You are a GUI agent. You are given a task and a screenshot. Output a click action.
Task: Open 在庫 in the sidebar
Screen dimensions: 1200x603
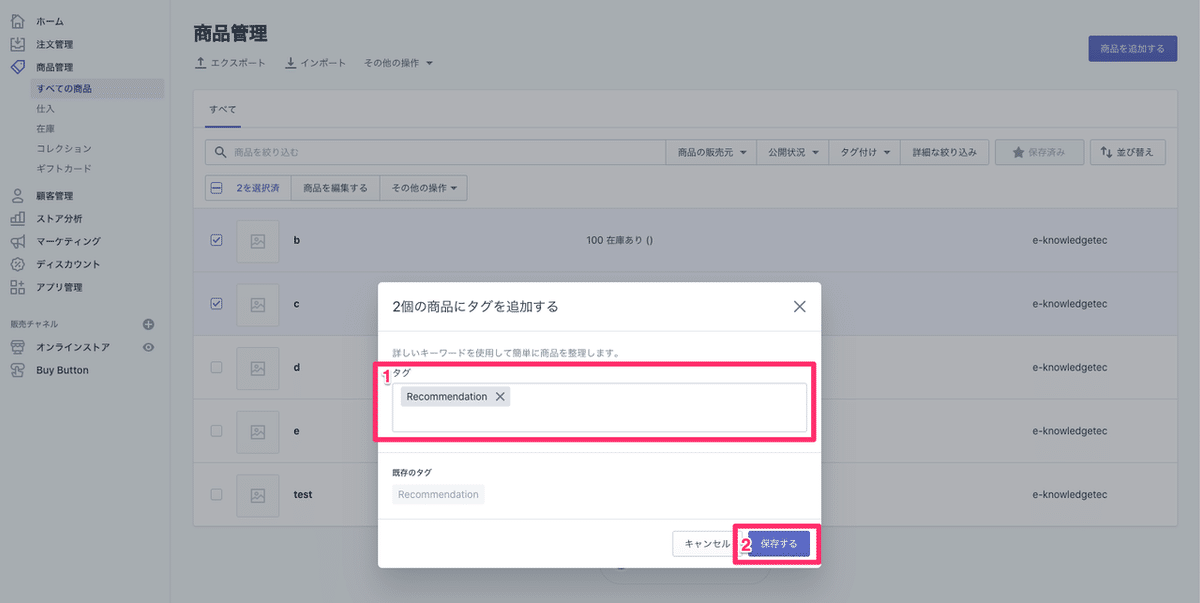click(45, 128)
